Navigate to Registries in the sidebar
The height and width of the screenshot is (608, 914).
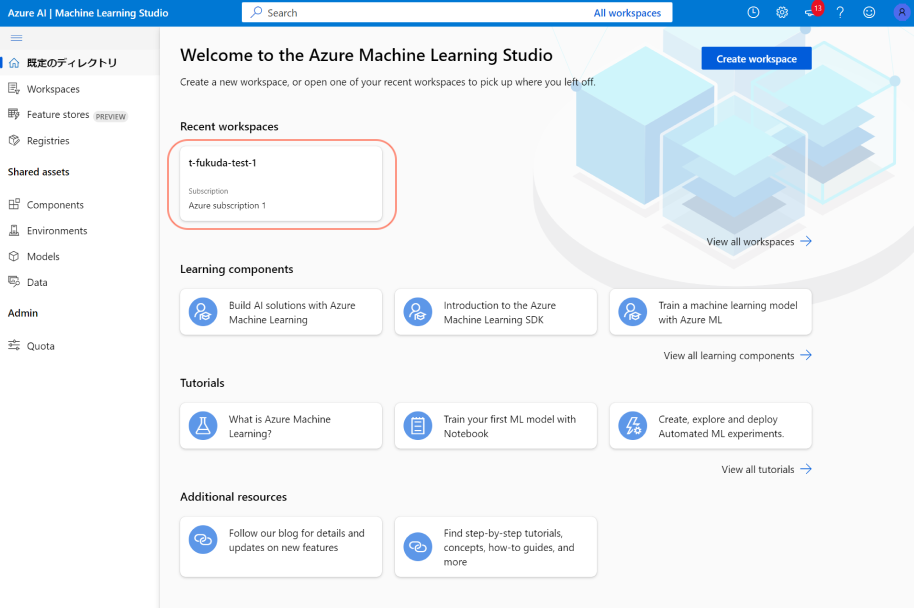click(48, 141)
